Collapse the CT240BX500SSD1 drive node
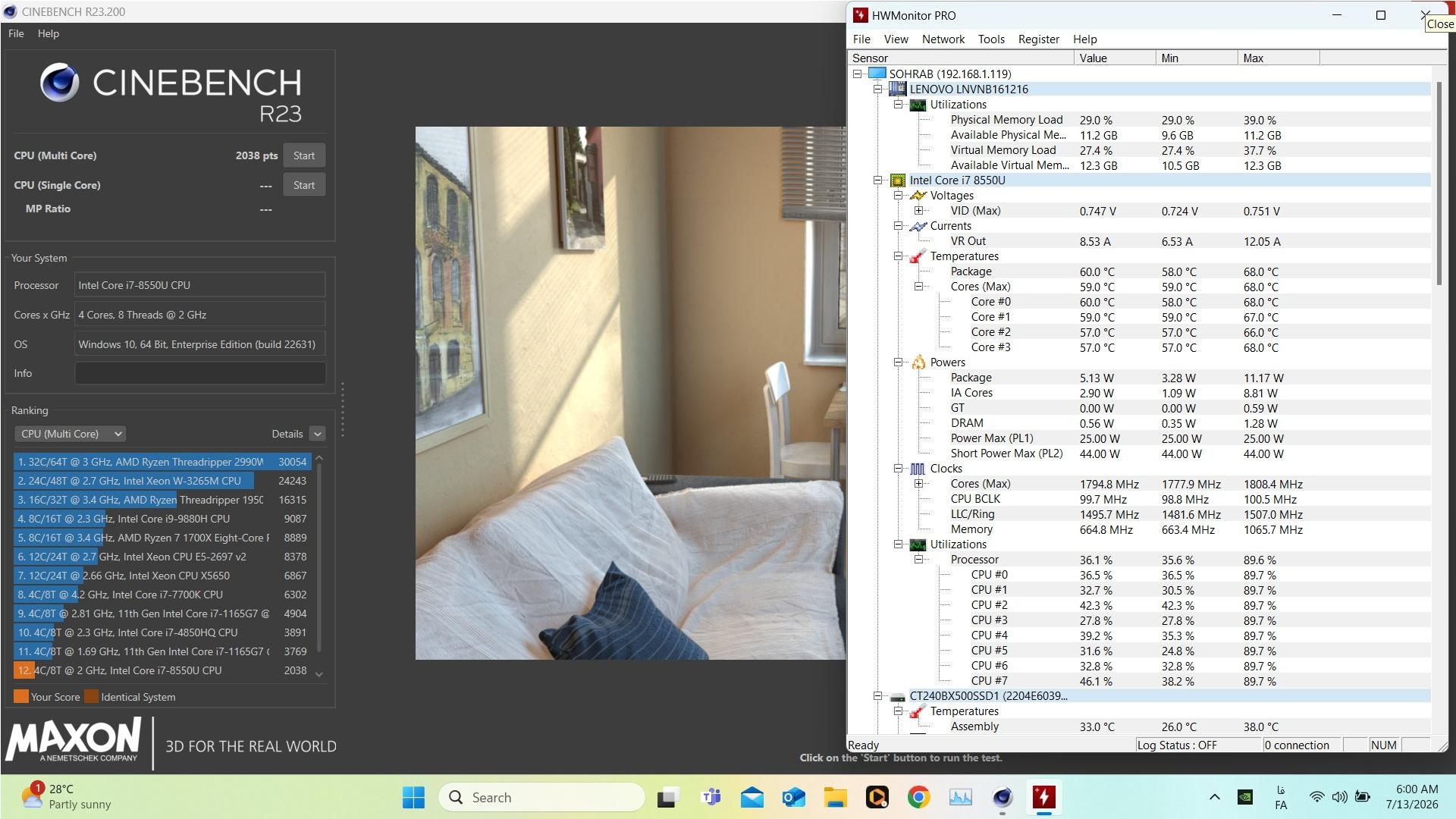 click(877, 696)
